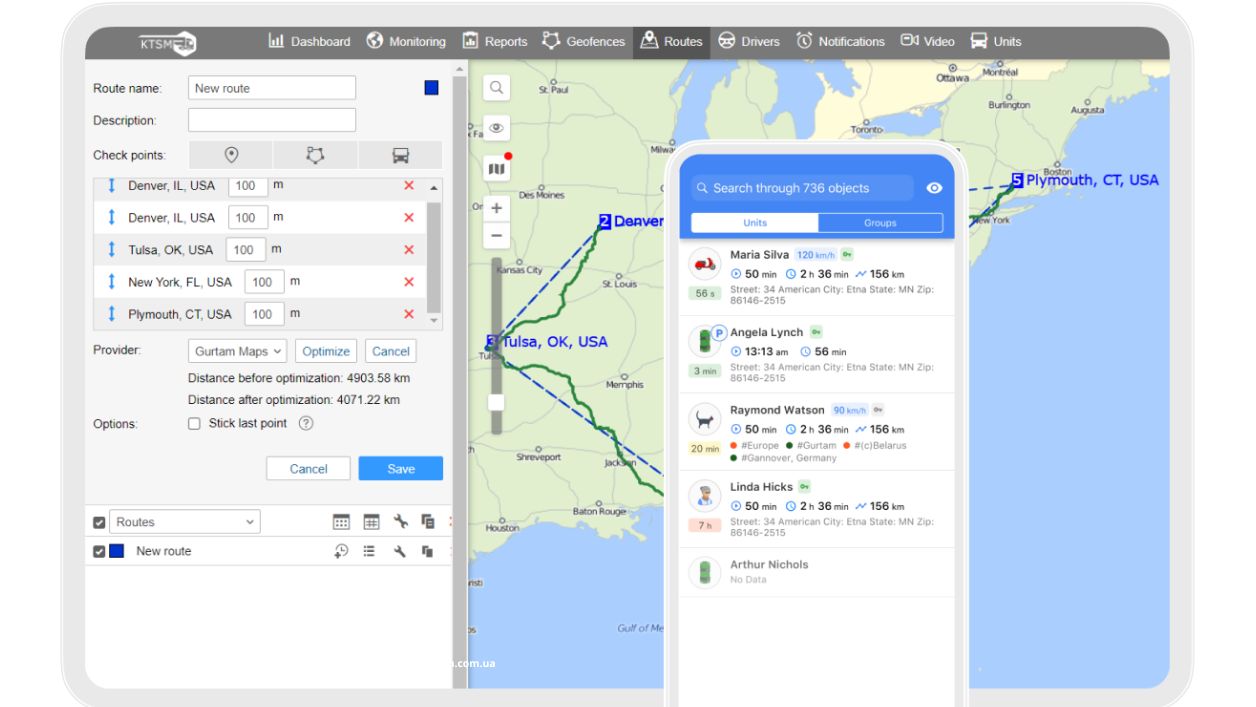
Task: Click the map zoom slider handle
Action: pyautogui.click(x=496, y=402)
